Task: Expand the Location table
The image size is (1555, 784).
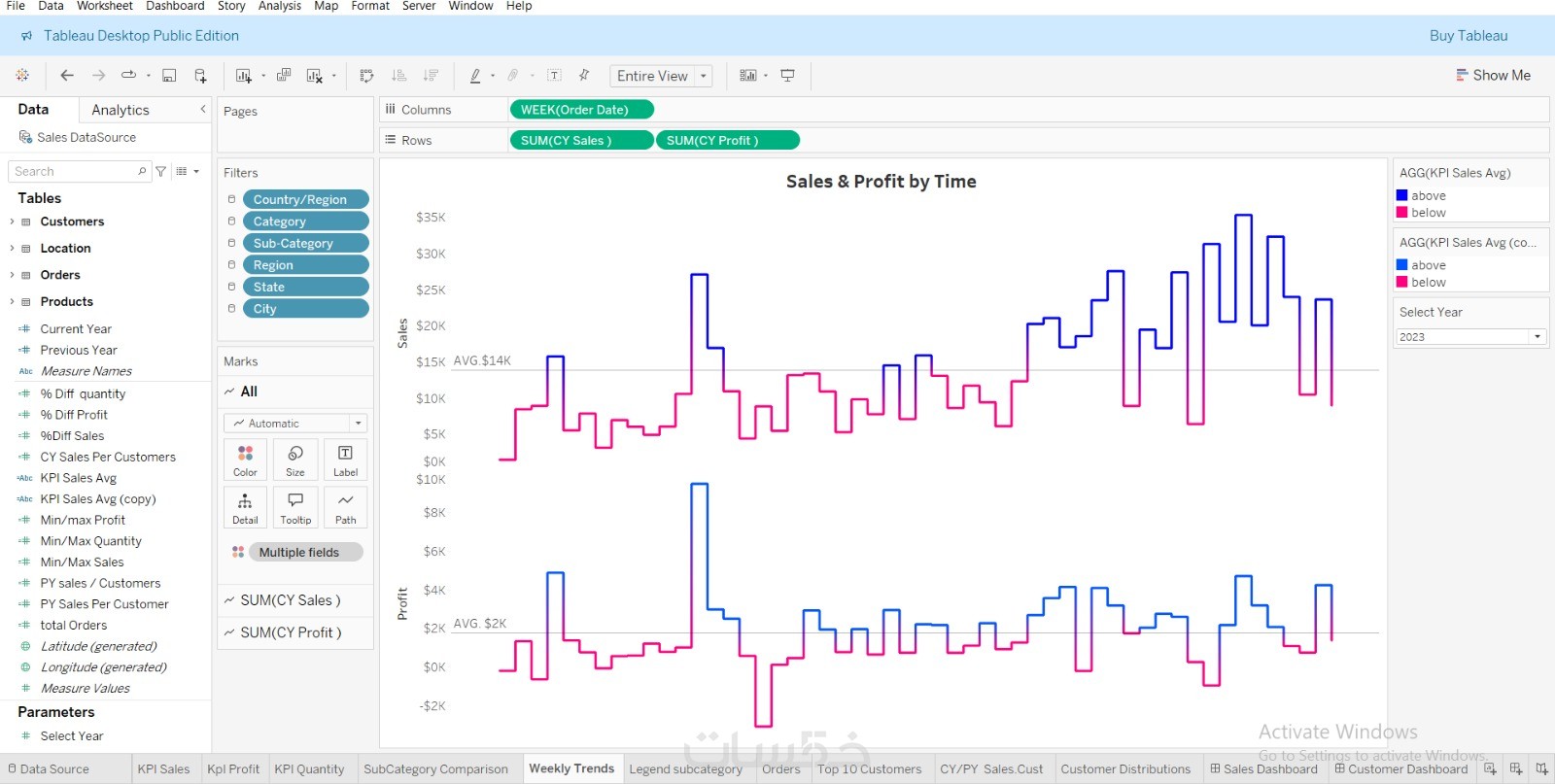Action: pos(12,248)
